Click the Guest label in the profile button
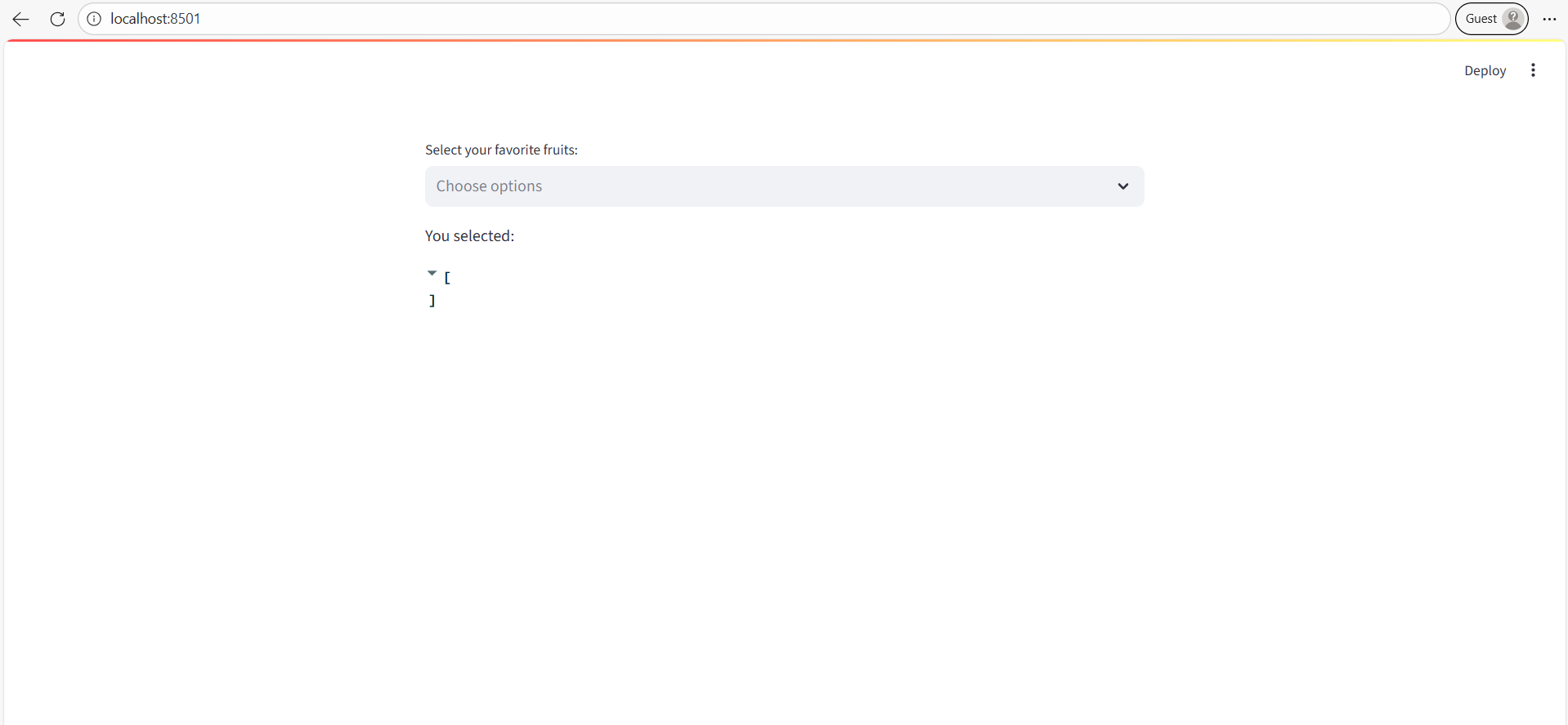1568x725 pixels. pyautogui.click(x=1481, y=19)
